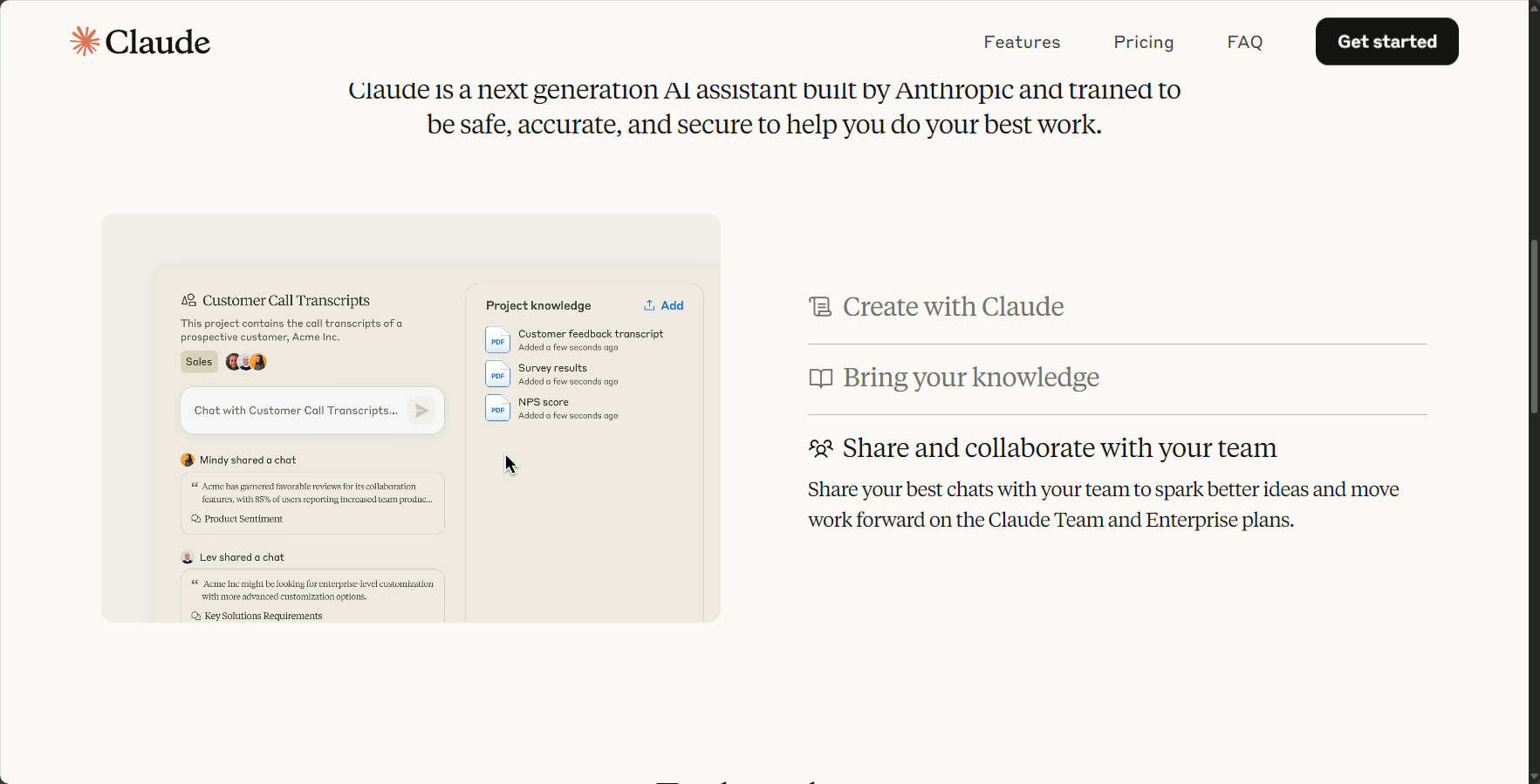Click the people icon beside Share and collaborate

click(820, 448)
